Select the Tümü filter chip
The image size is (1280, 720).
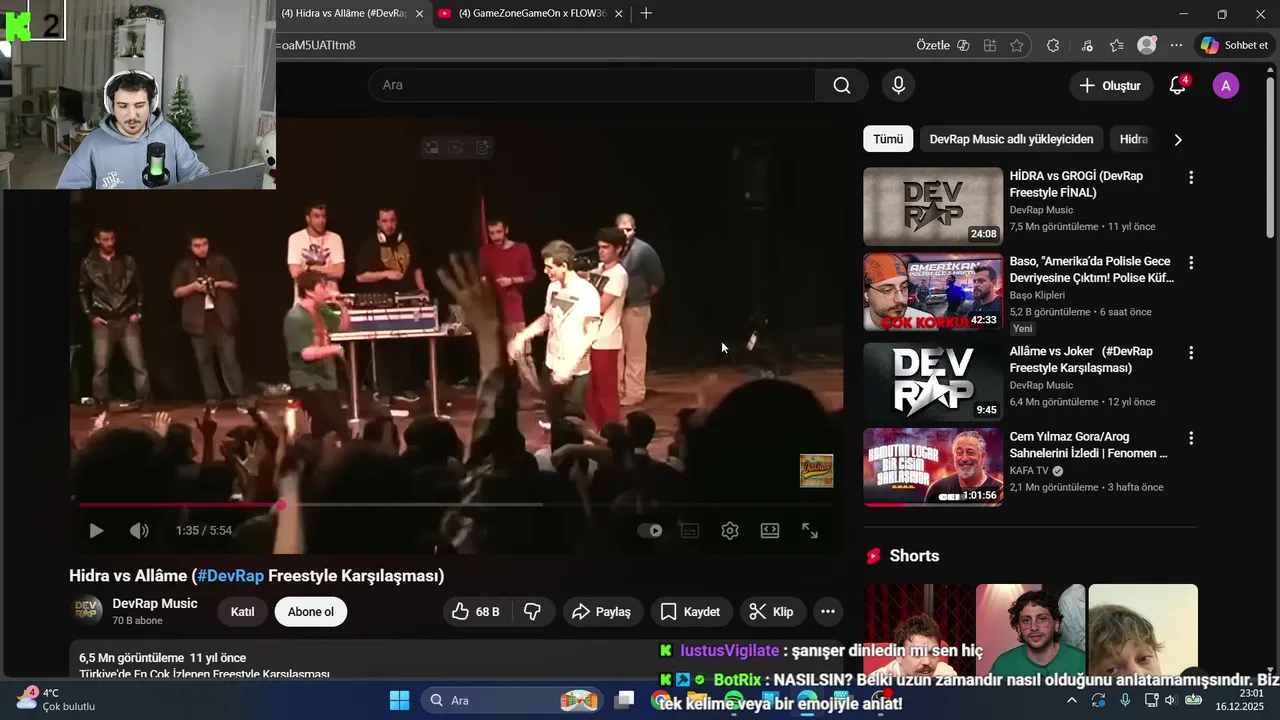click(888, 139)
